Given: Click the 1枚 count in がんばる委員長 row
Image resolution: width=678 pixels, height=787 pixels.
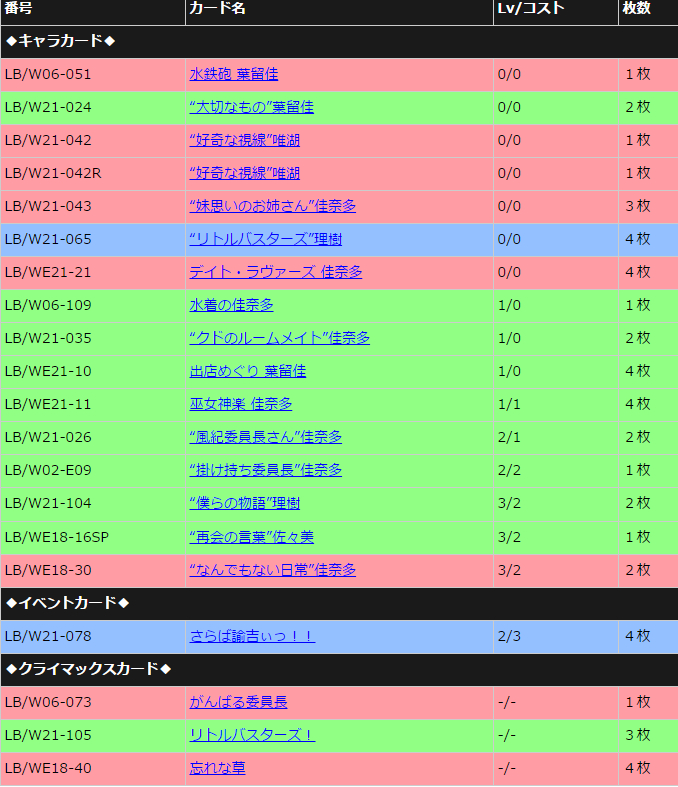Looking at the screenshot, I should tap(638, 703).
